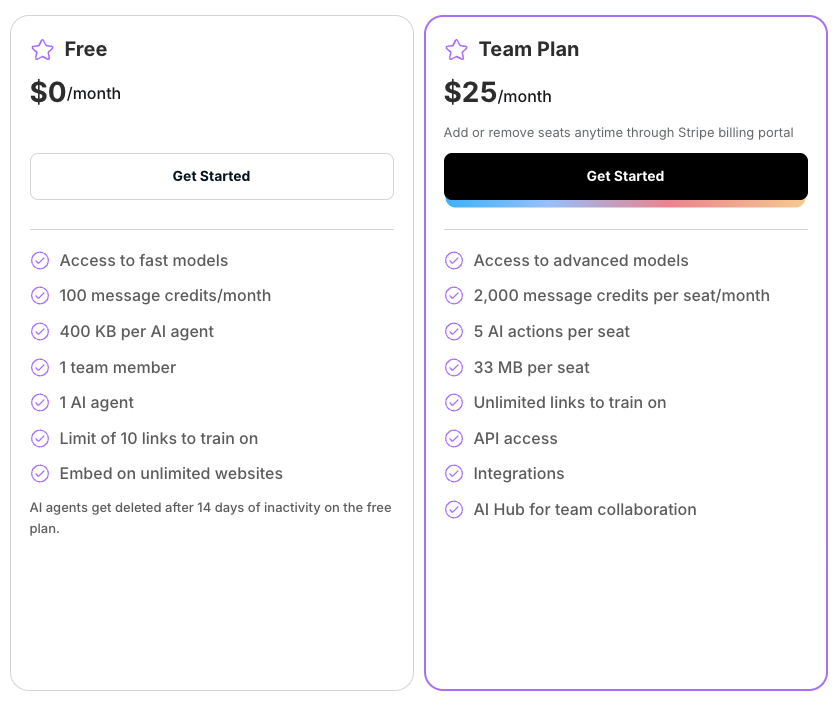Click the checkmark next to Access to fast models
Image resolution: width=838 pixels, height=705 pixels.
[x=40, y=260]
